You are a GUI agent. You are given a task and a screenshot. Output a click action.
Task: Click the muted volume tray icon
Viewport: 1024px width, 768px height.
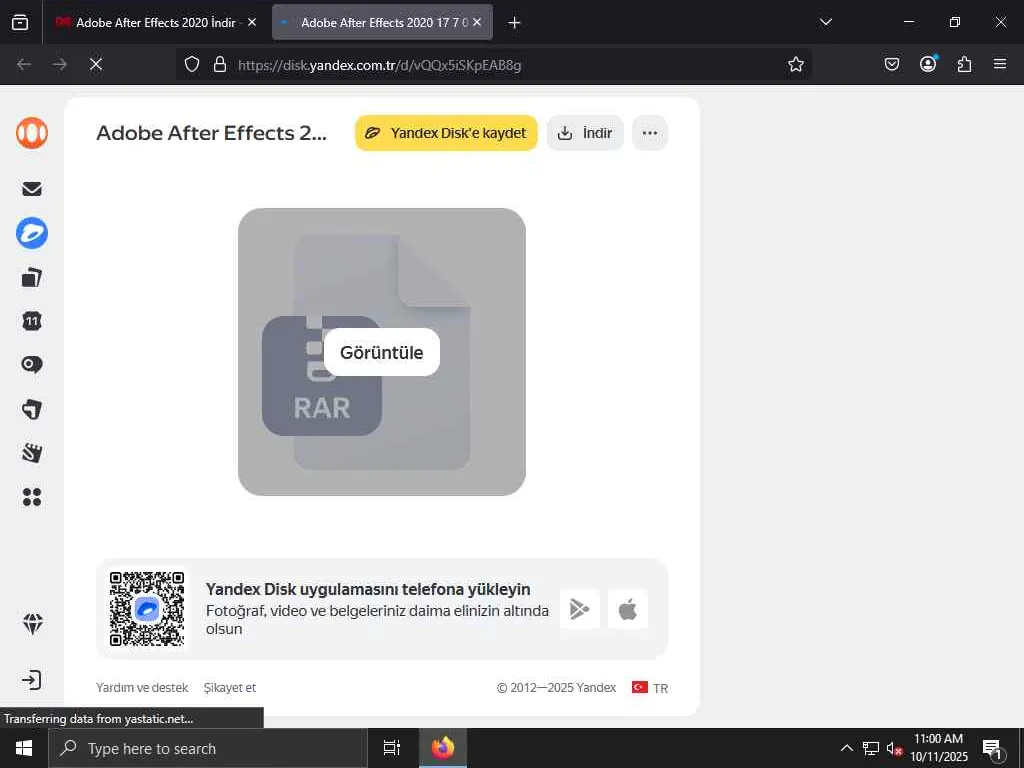pos(894,748)
